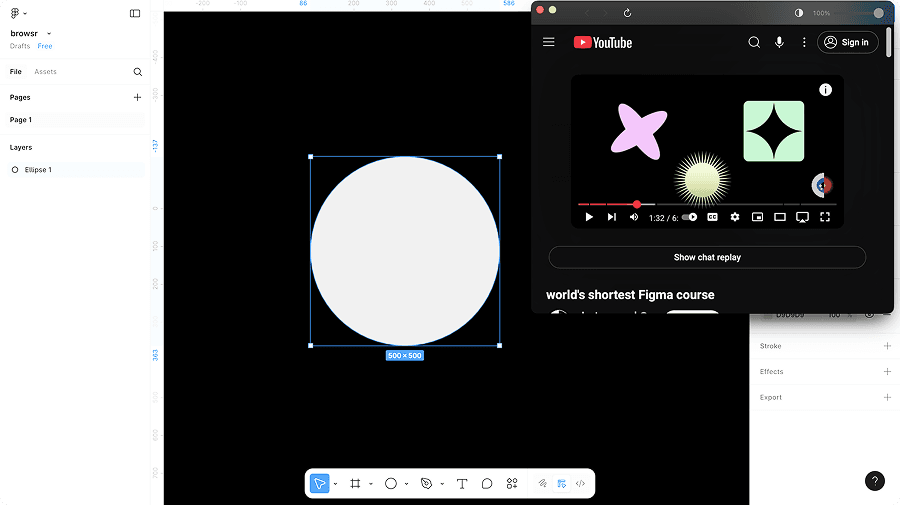Search layers with magnifier icon
900x505 pixels.
(x=138, y=72)
